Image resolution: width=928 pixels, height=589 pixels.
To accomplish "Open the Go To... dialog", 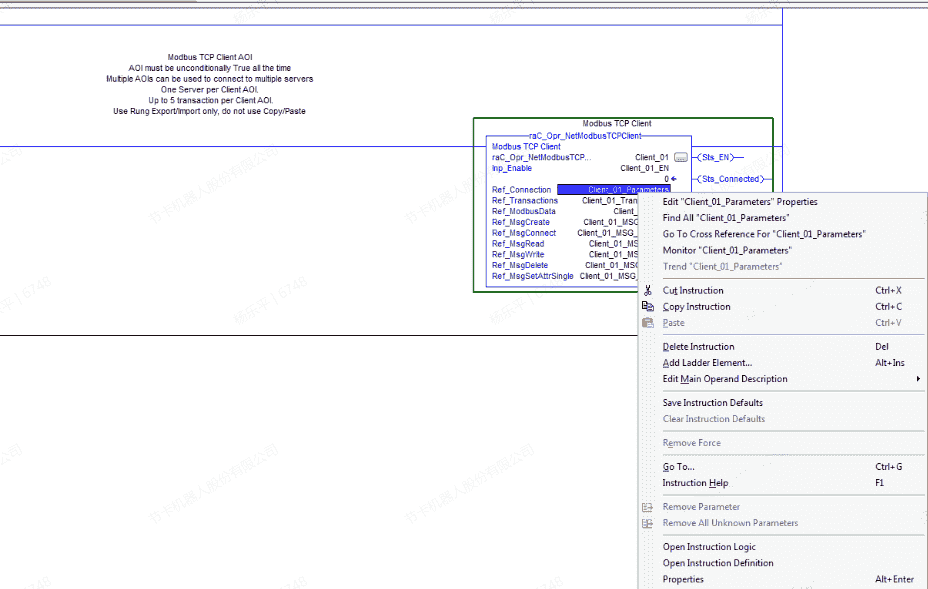I will tap(678, 467).
